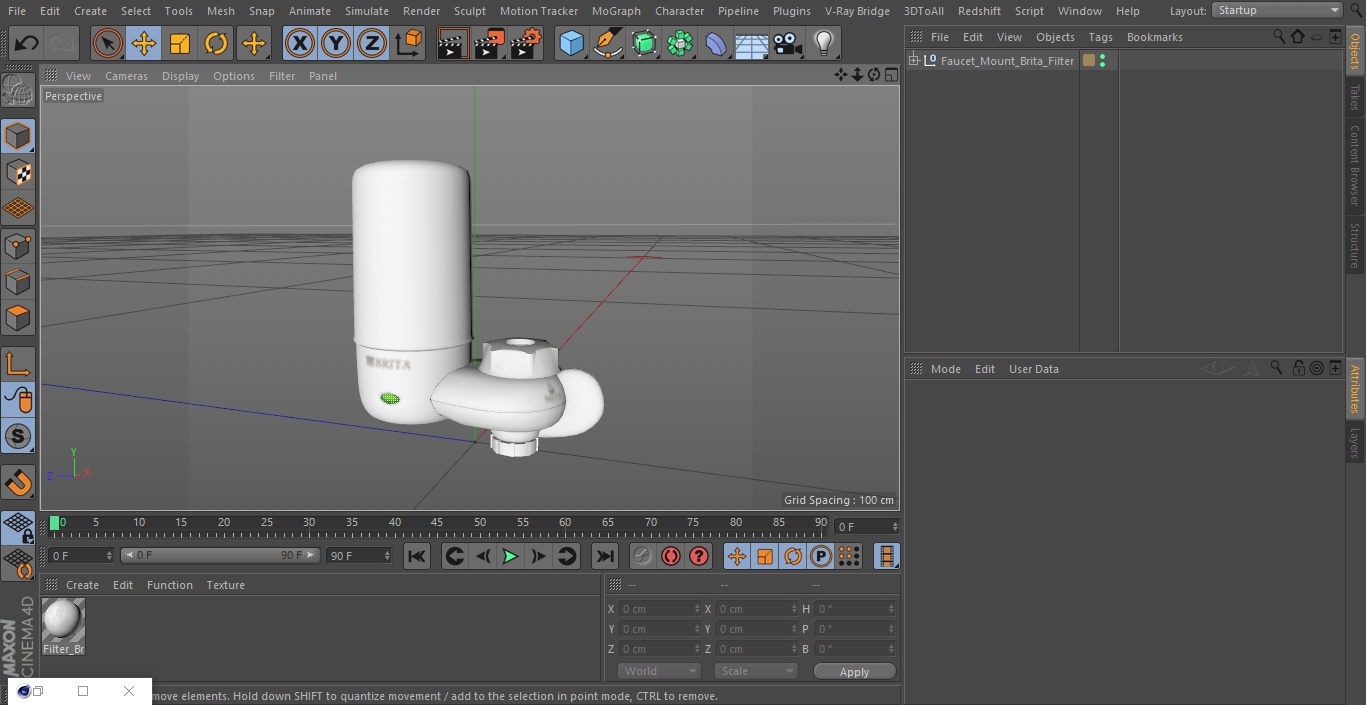This screenshot has height=705, width=1366.
Task: Add a Camera object
Action: tap(787, 43)
